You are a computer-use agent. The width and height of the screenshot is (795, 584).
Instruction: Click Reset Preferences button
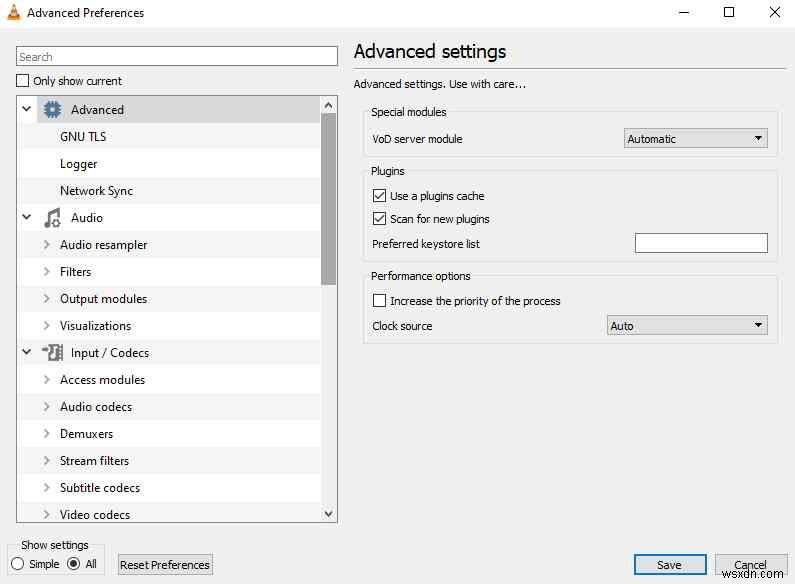165,565
